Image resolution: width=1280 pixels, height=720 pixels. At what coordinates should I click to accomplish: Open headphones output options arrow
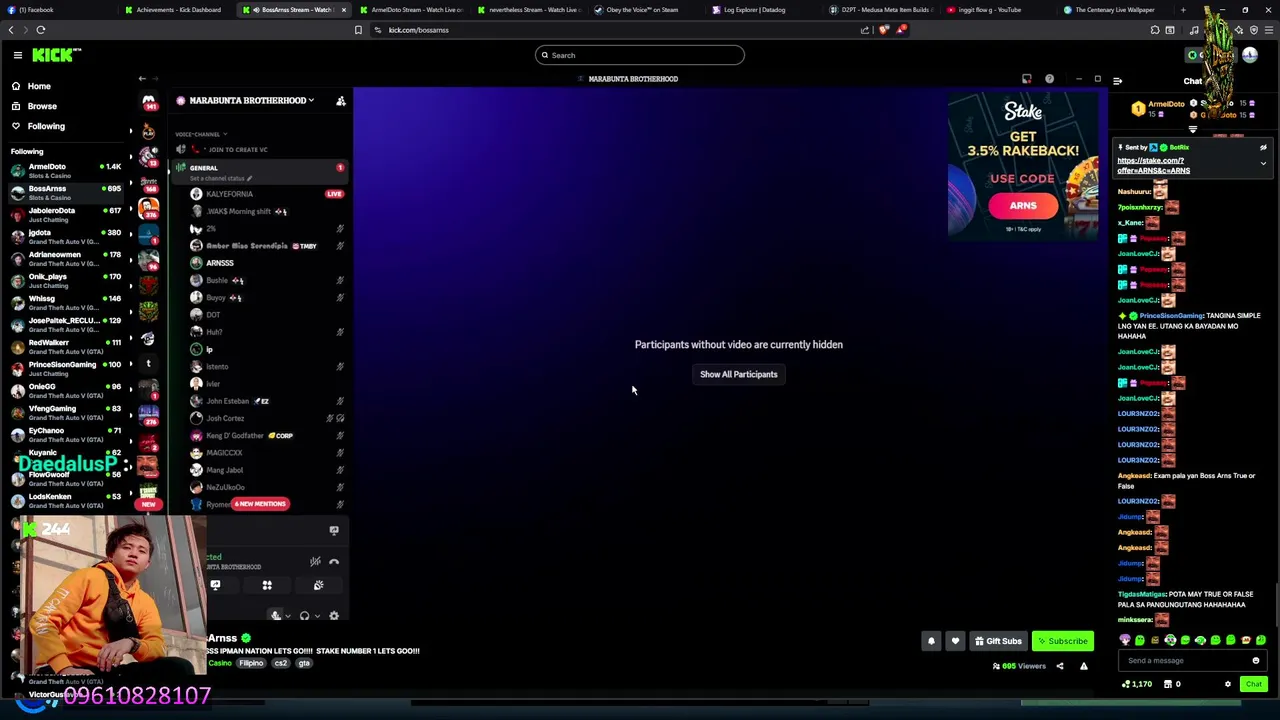pyautogui.click(x=316, y=616)
